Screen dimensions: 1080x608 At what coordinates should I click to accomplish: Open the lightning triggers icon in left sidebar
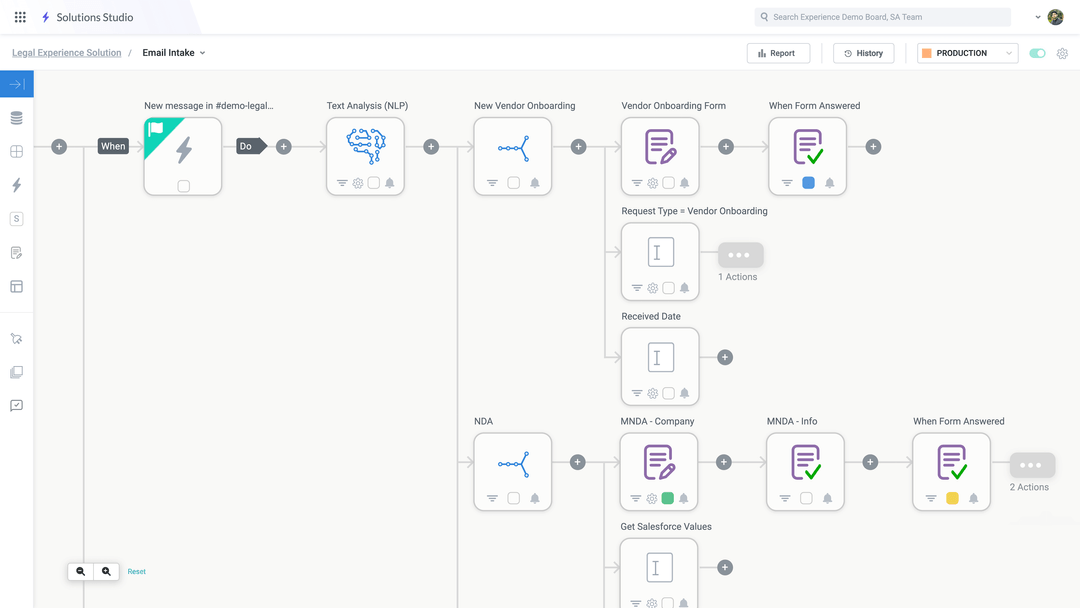coord(15,185)
